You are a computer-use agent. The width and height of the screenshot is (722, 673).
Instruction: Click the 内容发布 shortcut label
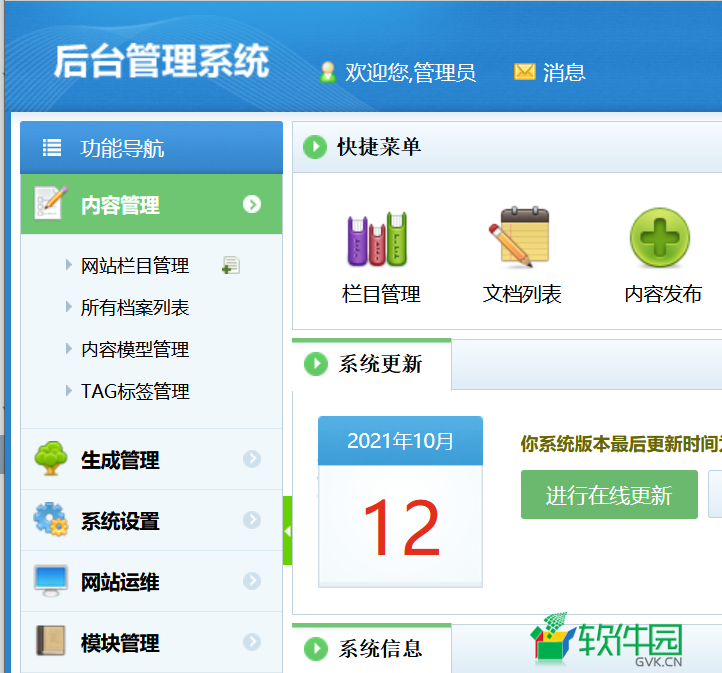pyautogui.click(x=663, y=294)
